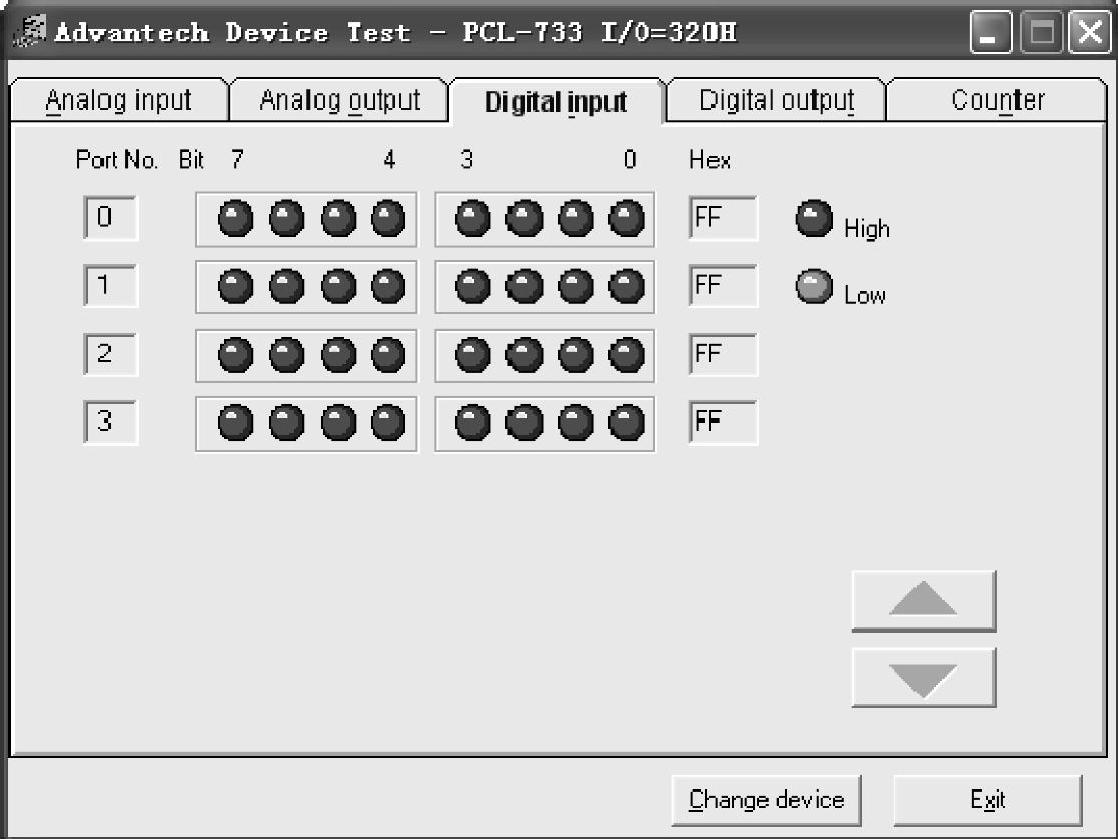The height and width of the screenshot is (839, 1118).
Task: Click the down arrow port scroll button
Action: tap(923, 677)
